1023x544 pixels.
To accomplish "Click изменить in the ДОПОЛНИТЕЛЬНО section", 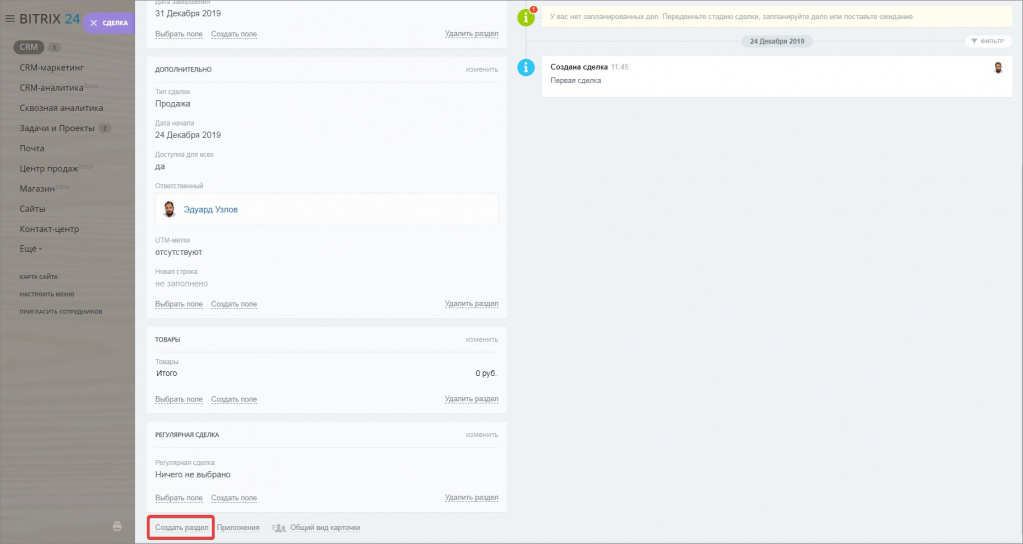I will click(481, 69).
